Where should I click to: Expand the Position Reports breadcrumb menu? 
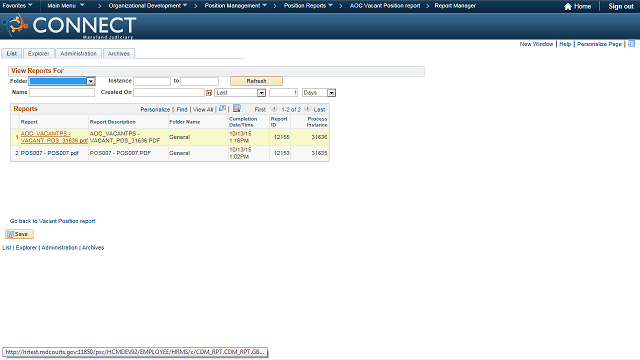pyautogui.click(x=308, y=6)
